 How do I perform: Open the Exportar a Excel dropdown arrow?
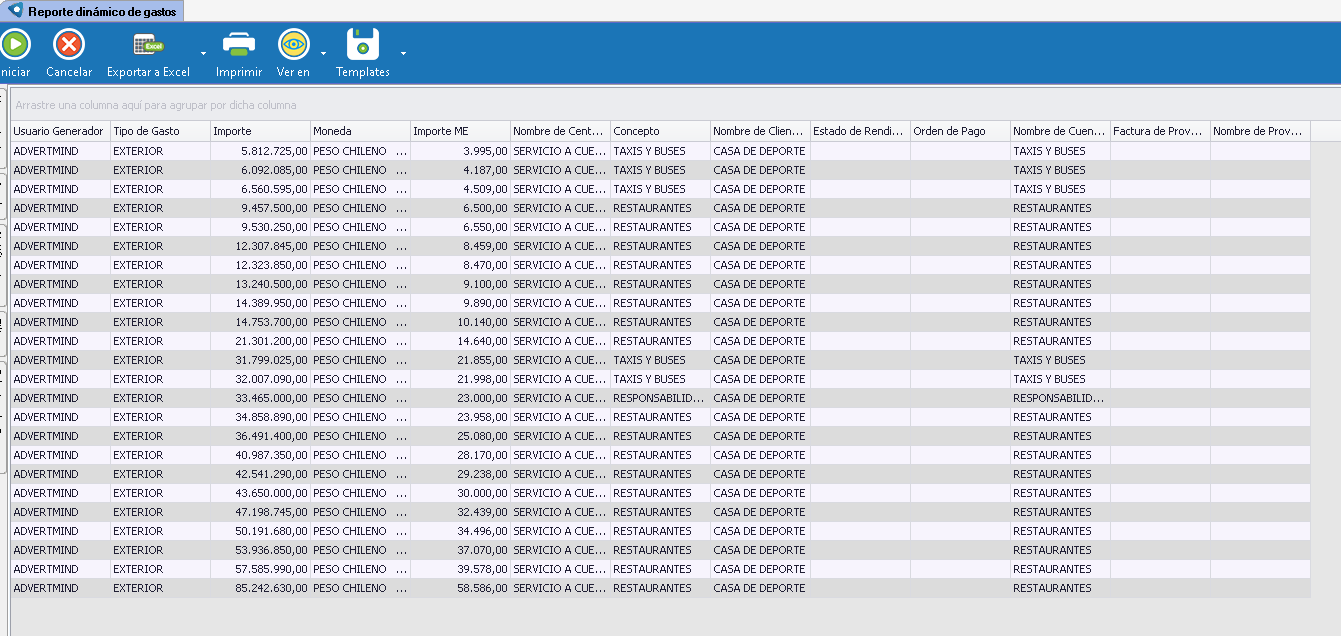coord(203,53)
